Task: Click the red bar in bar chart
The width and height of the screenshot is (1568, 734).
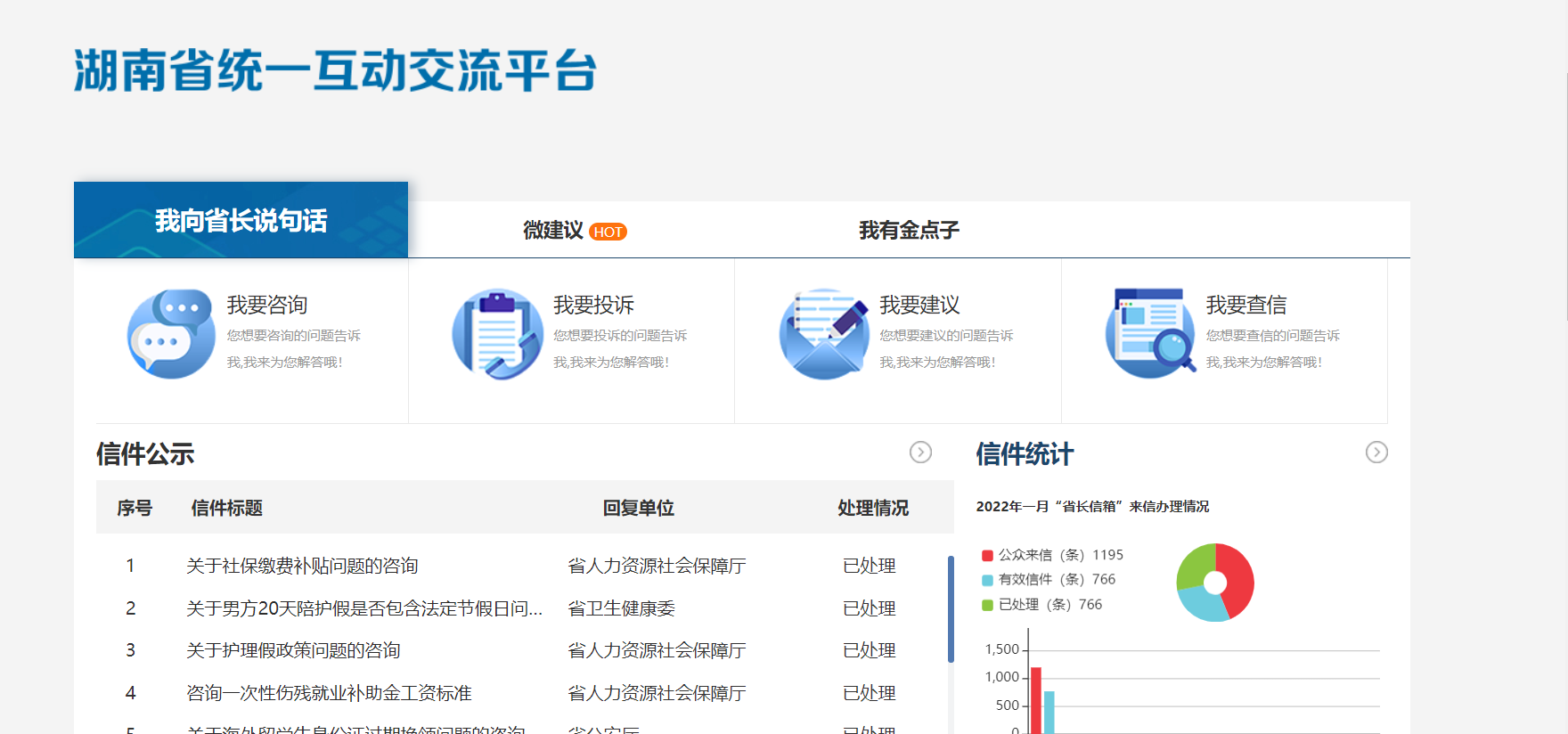Action: coord(1036,700)
